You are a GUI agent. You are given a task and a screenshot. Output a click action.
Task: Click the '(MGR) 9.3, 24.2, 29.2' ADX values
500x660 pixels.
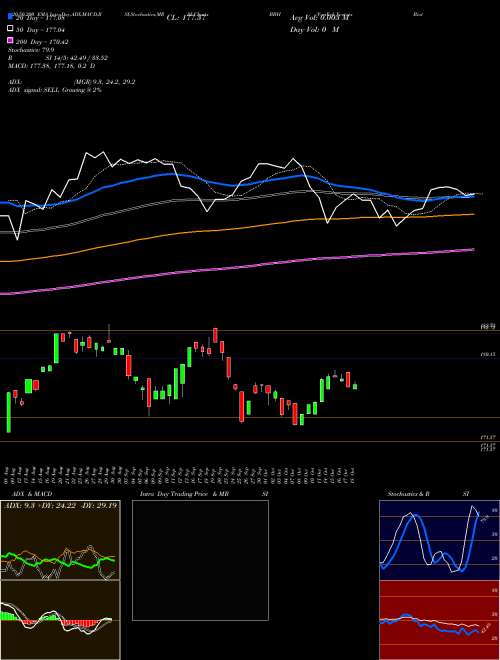point(104,82)
